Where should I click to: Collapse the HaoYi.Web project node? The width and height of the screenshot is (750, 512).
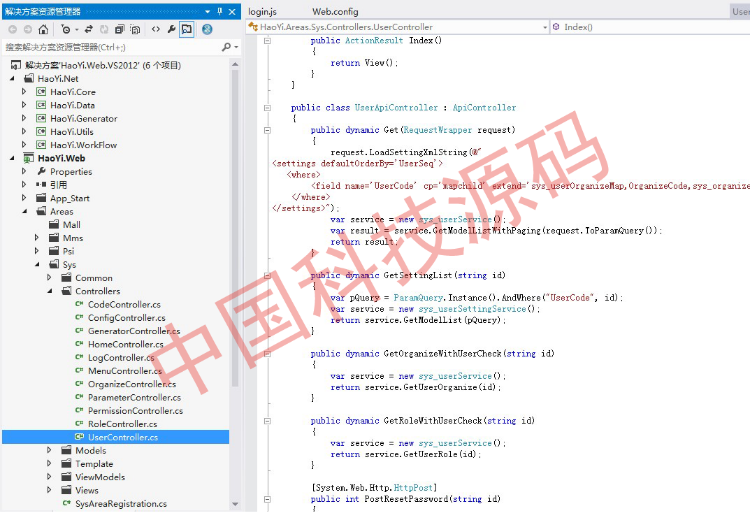pos(12,158)
